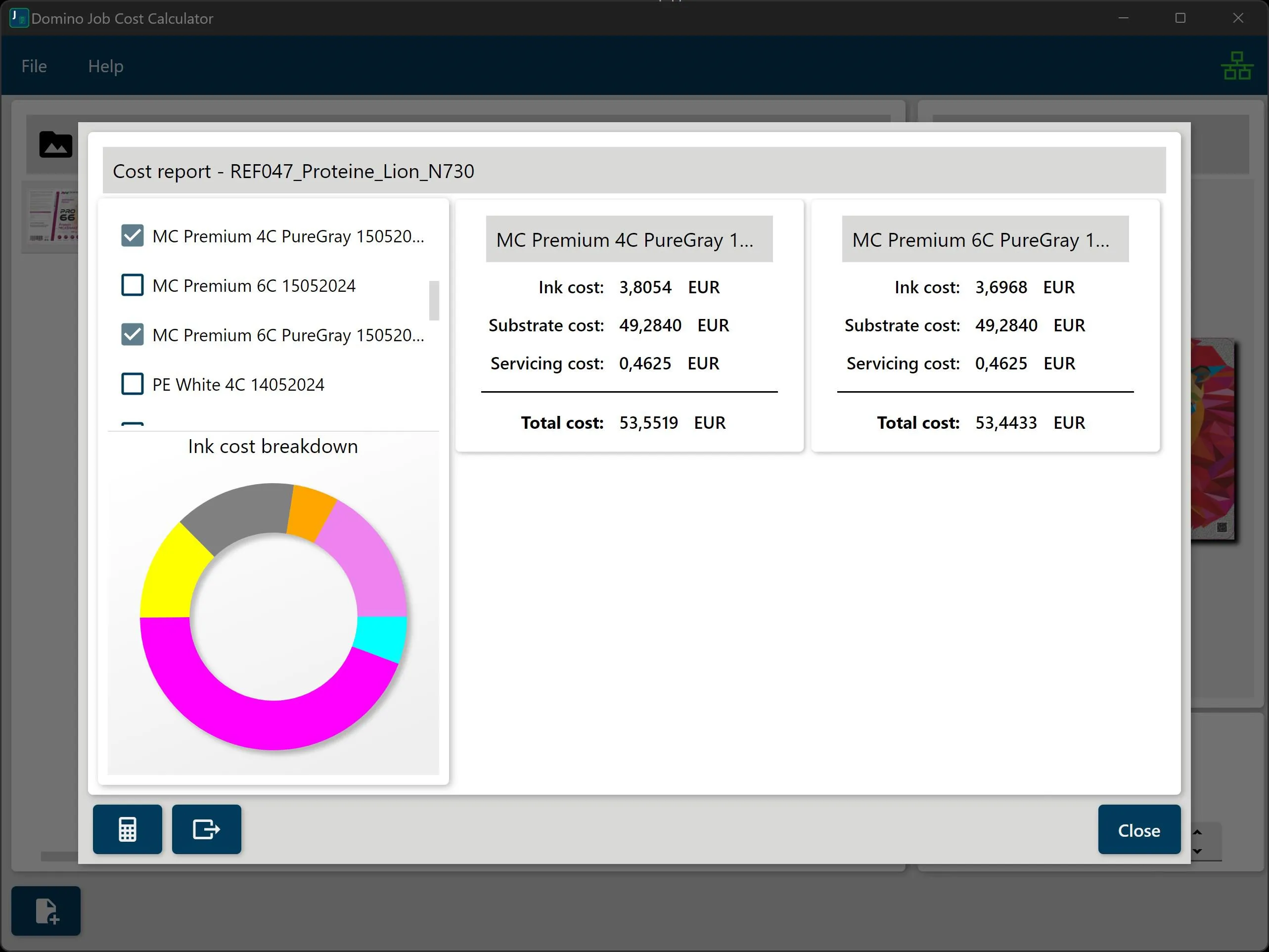
Task: Select the add new job document icon
Action: 45,911
